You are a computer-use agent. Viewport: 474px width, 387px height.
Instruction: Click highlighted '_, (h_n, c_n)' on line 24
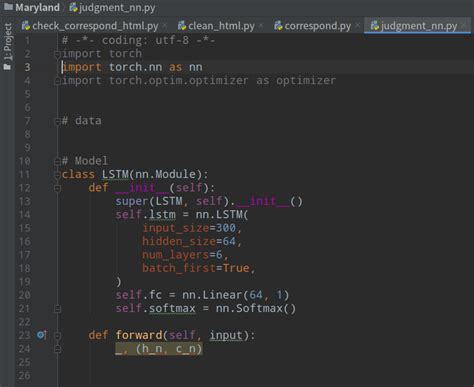[159, 349]
